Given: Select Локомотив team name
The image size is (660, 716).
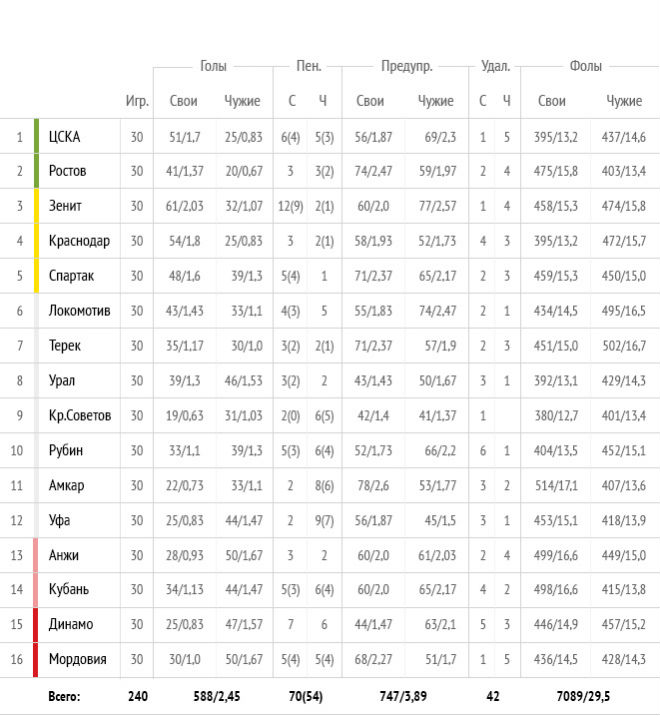Looking at the screenshot, I should tap(79, 311).
